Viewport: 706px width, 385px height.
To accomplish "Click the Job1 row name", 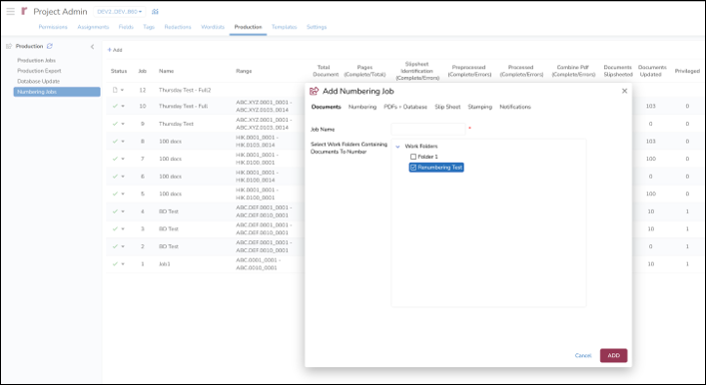I will pos(164,264).
